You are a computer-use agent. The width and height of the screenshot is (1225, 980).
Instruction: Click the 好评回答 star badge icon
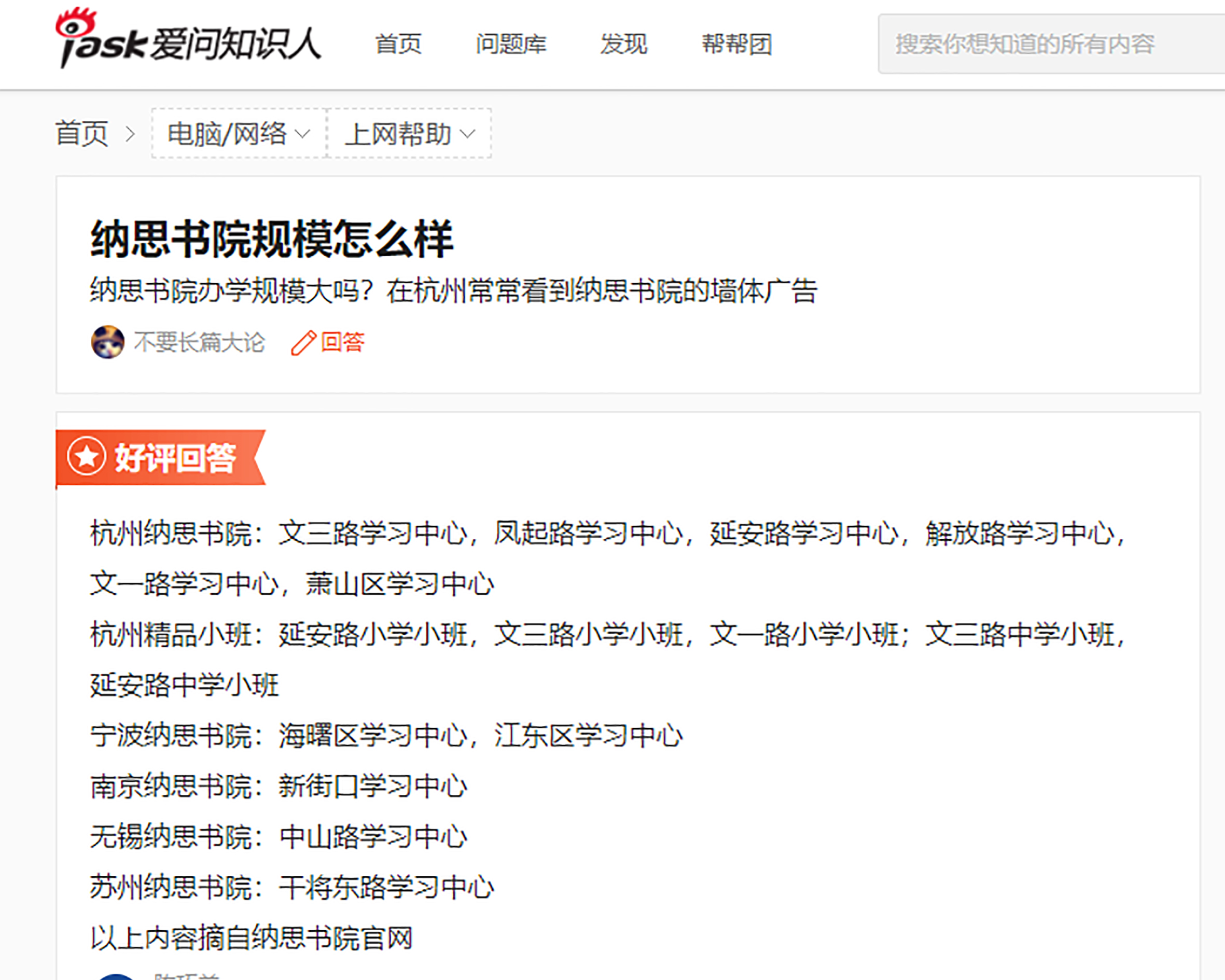pyautogui.click(x=87, y=456)
